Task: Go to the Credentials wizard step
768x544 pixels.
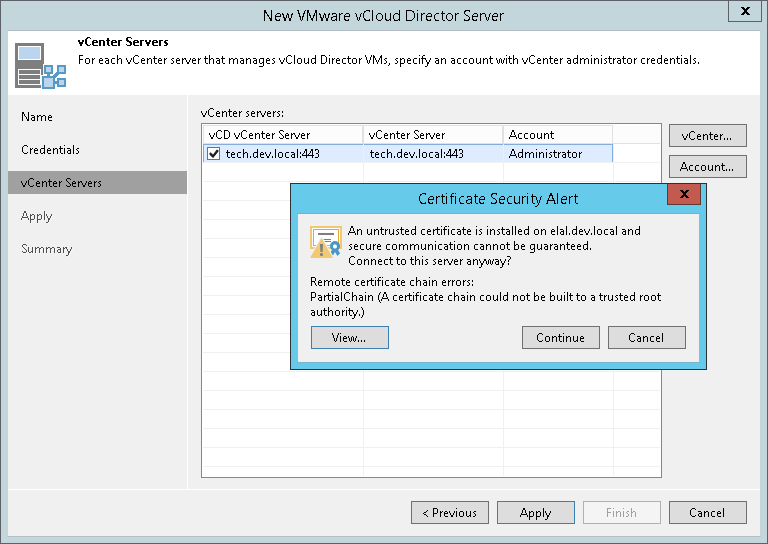Action: point(50,150)
